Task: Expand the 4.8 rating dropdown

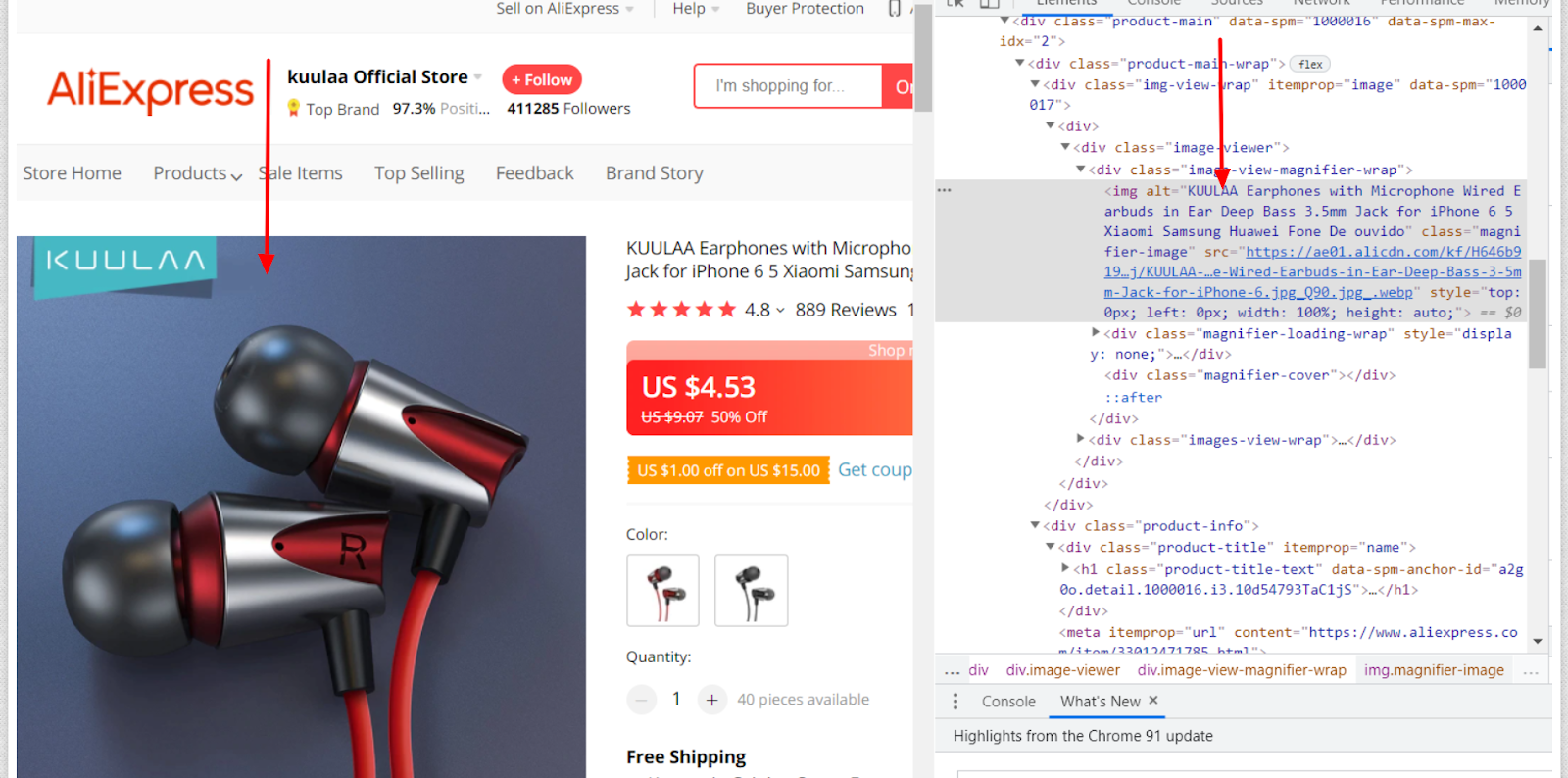Action: pyautogui.click(x=781, y=311)
